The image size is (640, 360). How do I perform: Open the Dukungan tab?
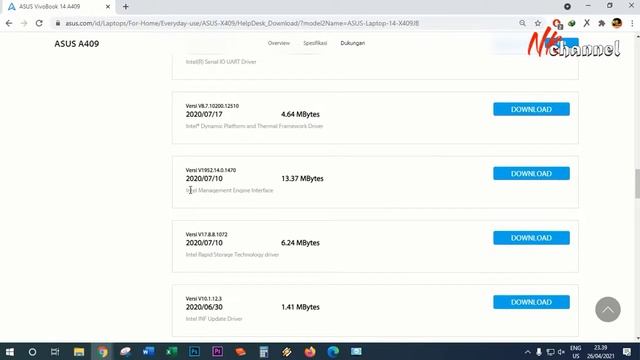pyautogui.click(x=353, y=43)
